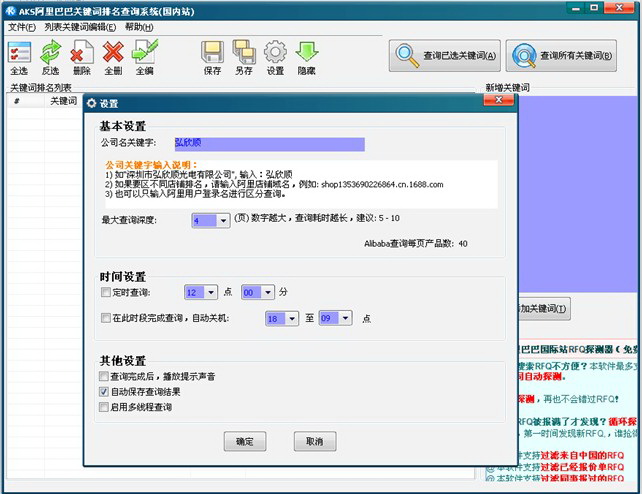Click the 过滤来自中国的RFQ ad link
The image size is (642, 494).
point(582,455)
